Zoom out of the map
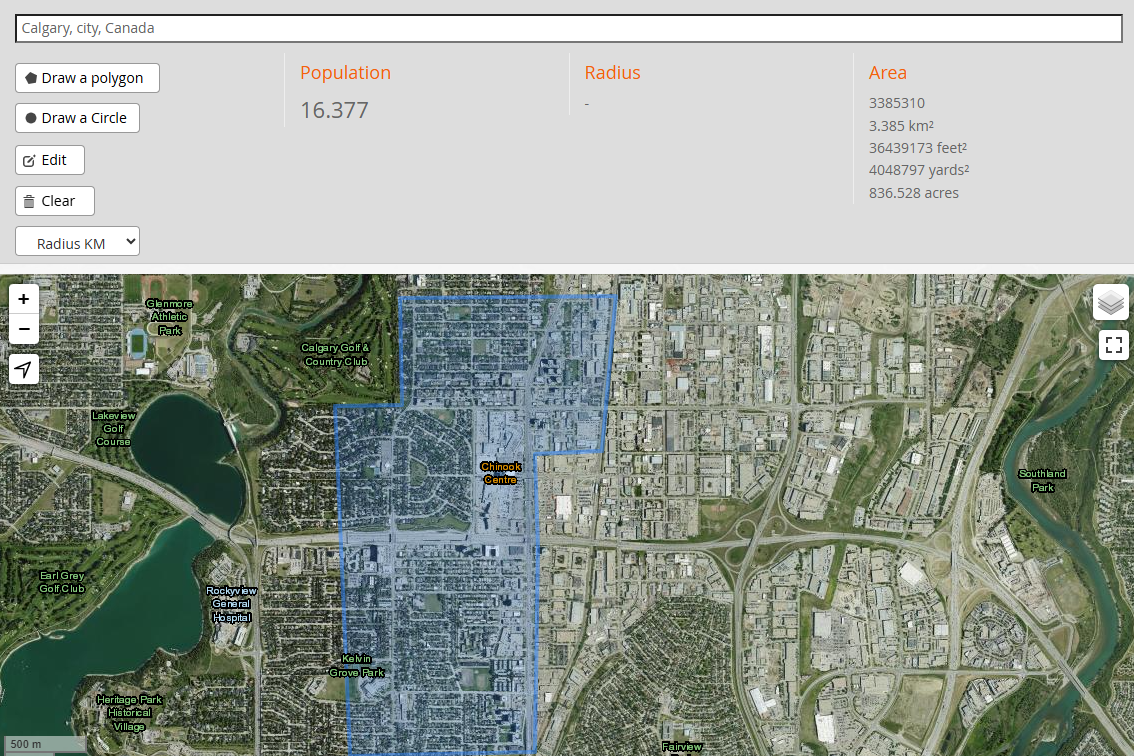The image size is (1134, 756). pyautogui.click(x=24, y=329)
